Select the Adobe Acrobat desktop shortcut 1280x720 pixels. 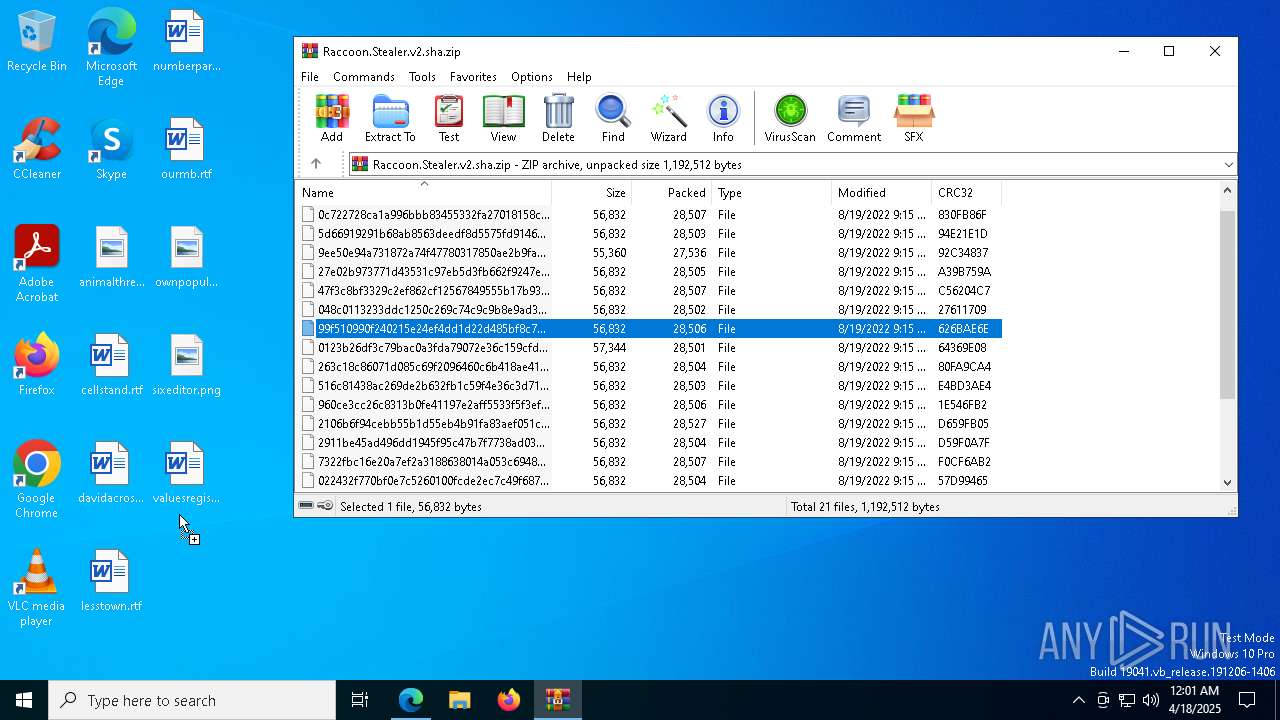[37, 264]
